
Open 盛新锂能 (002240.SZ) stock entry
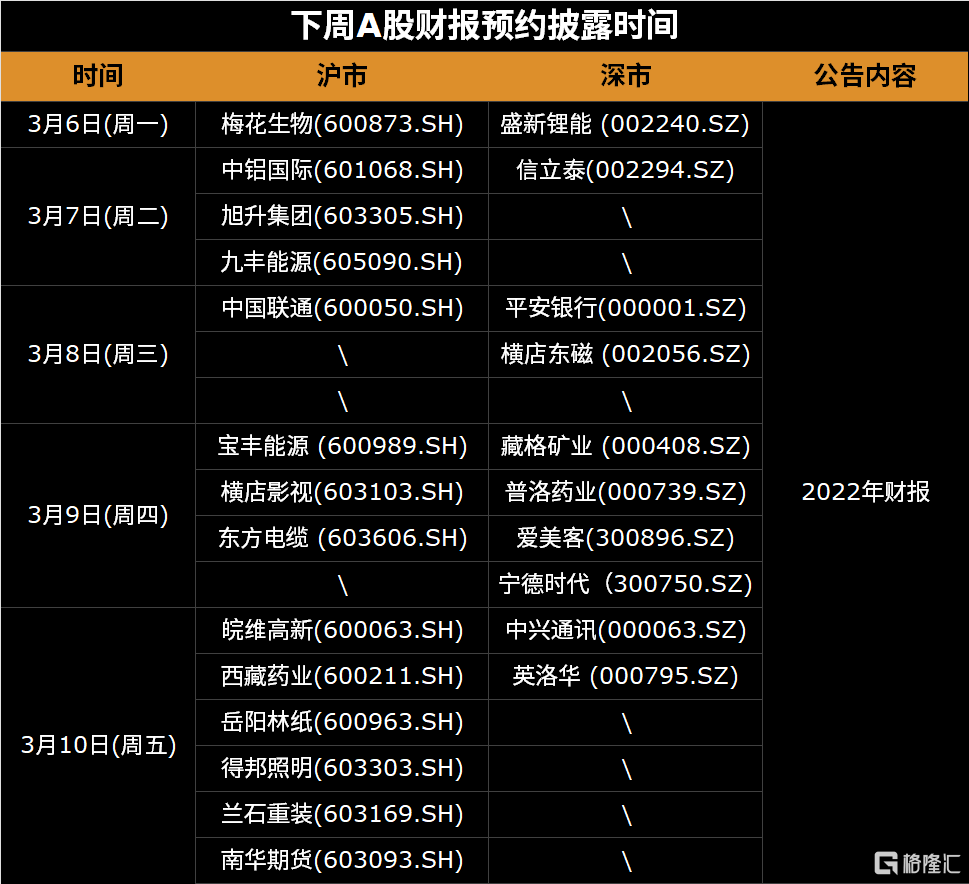click(626, 124)
